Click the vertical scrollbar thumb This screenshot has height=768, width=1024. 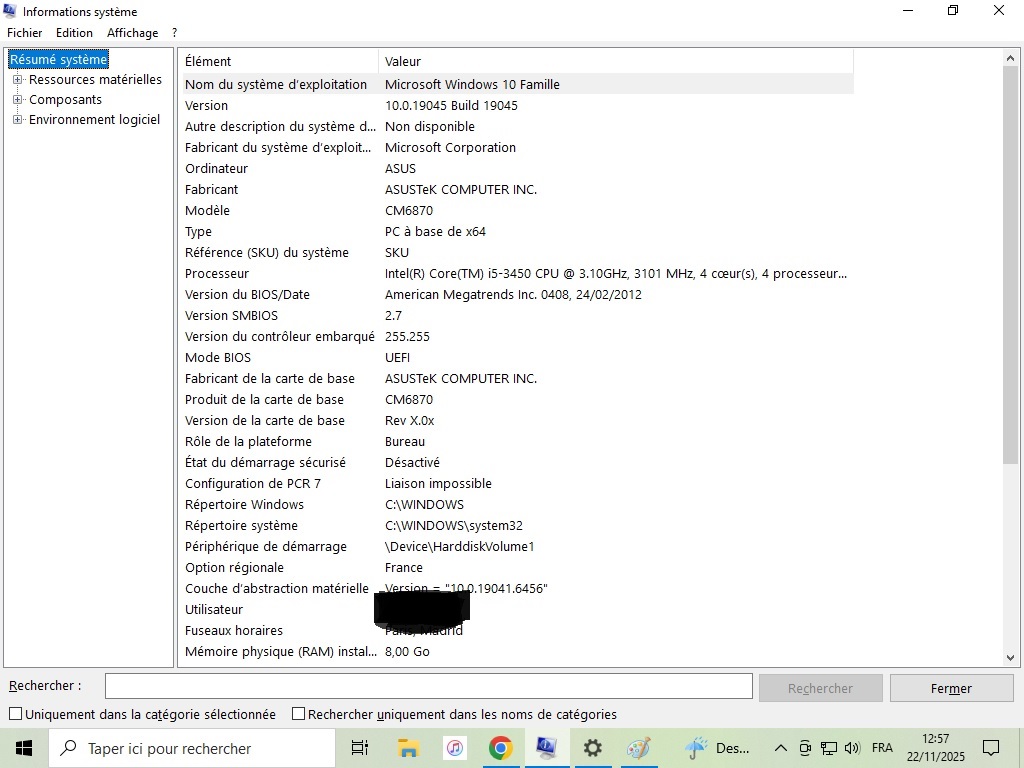pos(1010,265)
